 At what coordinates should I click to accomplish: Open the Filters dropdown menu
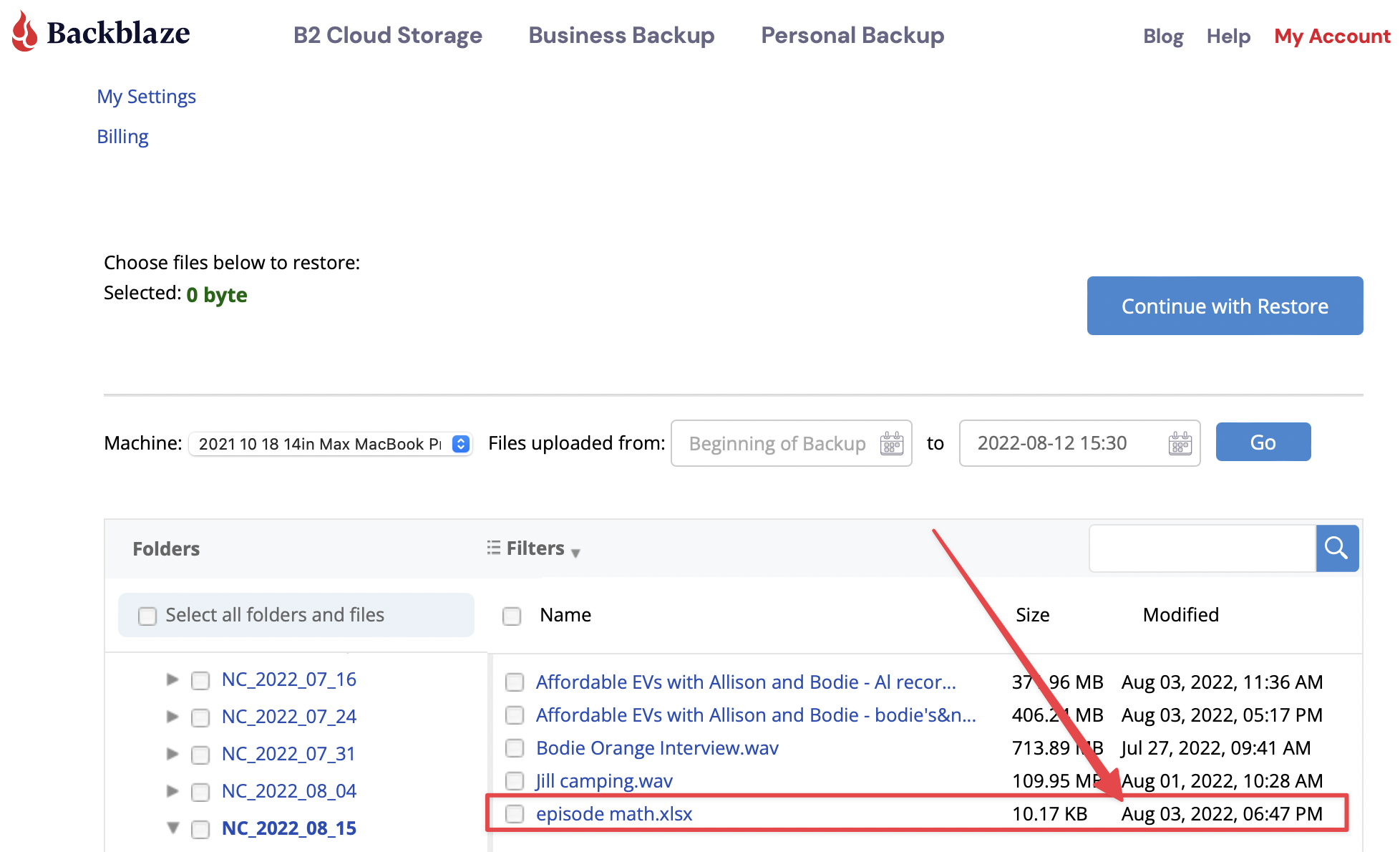534,548
